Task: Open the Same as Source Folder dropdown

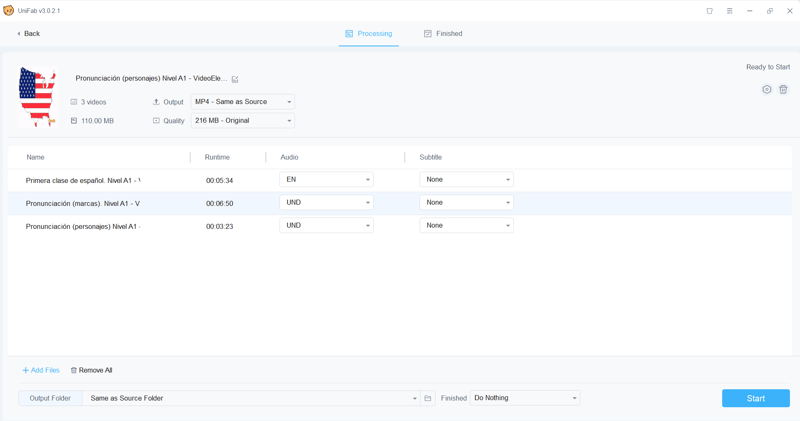Action: click(x=251, y=398)
